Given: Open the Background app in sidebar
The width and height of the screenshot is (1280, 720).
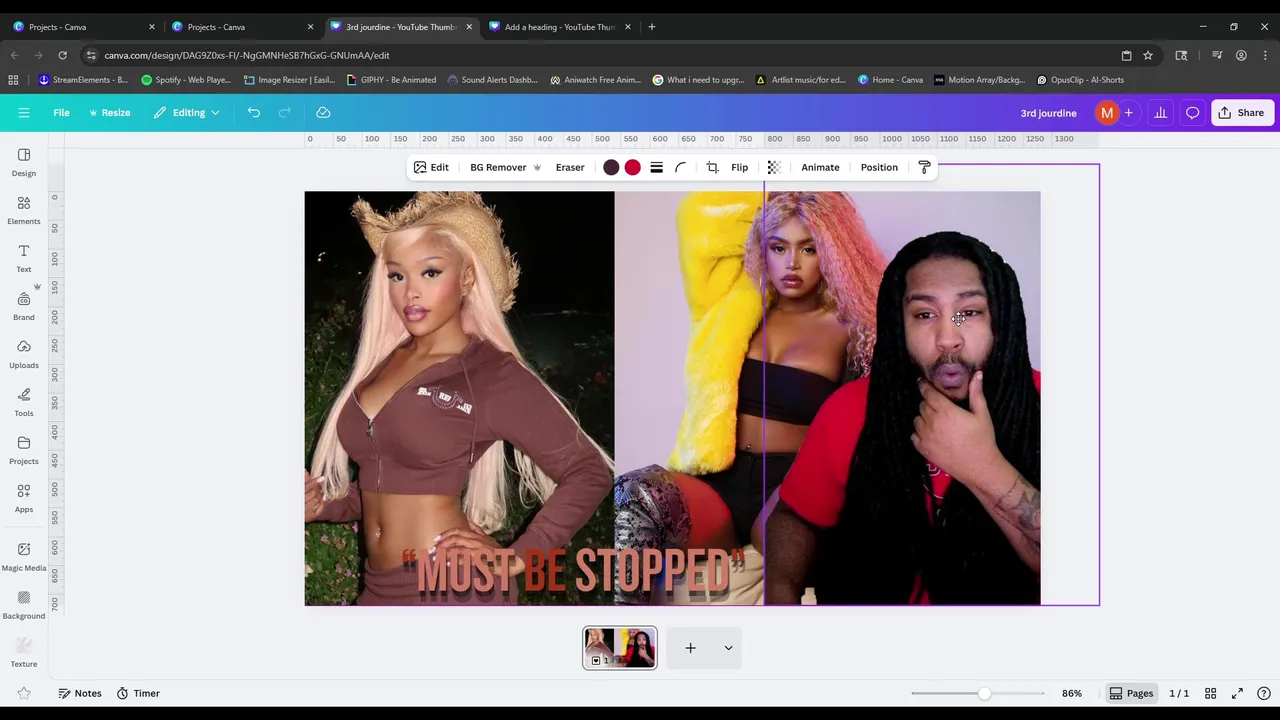Looking at the screenshot, I should tap(24, 604).
